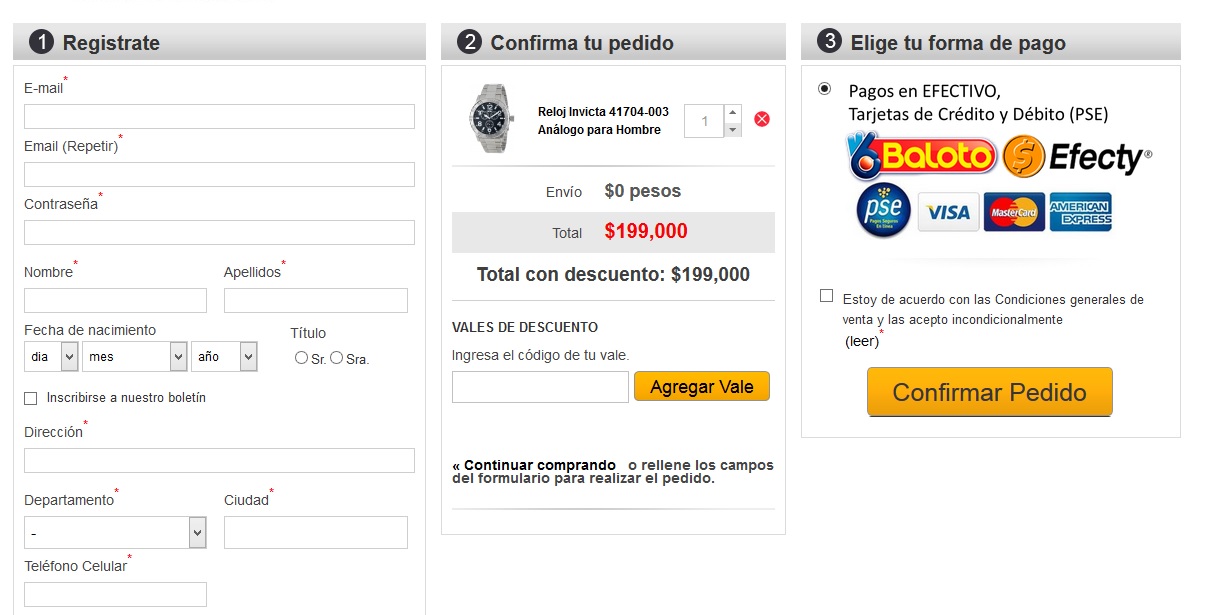Open the Invicta watch product thumbnail
The height and width of the screenshot is (615, 1215).
point(490,118)
